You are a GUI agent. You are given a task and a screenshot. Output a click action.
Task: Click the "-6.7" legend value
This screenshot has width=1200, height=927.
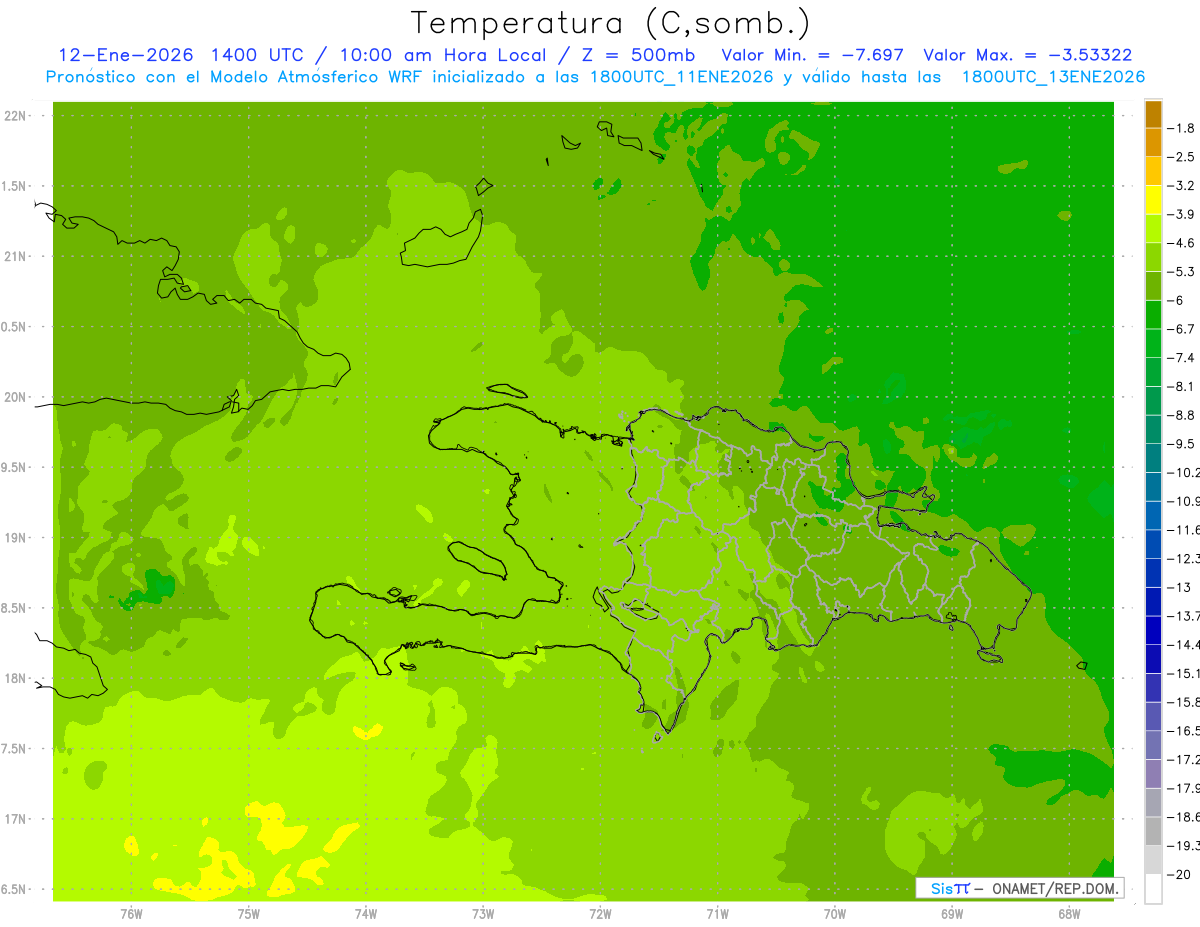pyautogui.click(x=1183, y=329)
